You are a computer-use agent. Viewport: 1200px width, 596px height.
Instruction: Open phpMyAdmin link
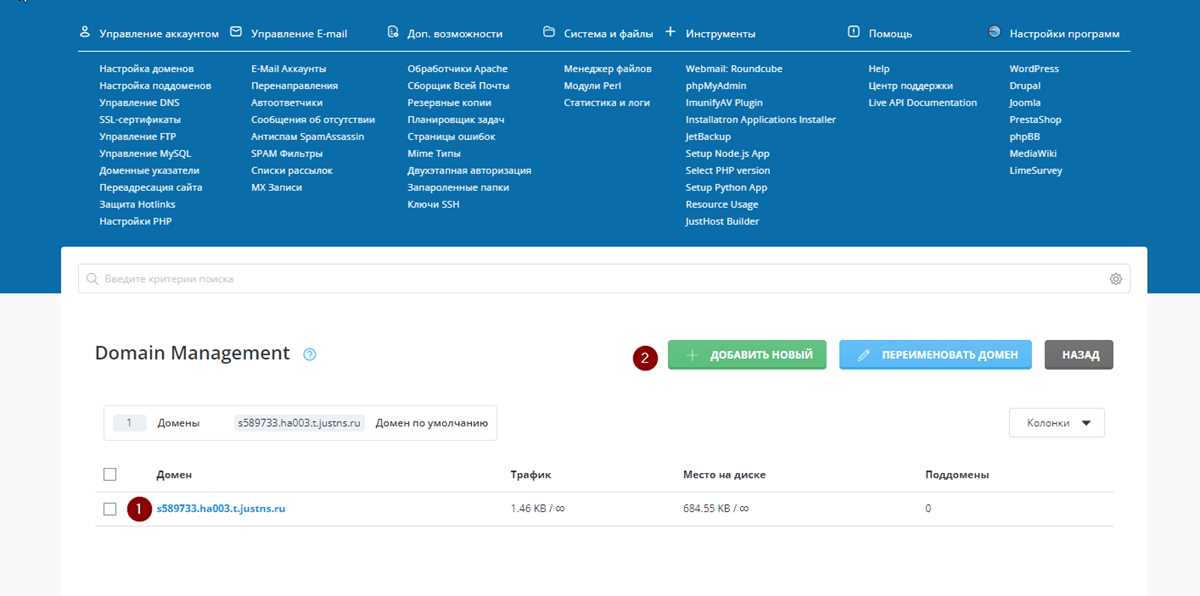pos(718,86)
